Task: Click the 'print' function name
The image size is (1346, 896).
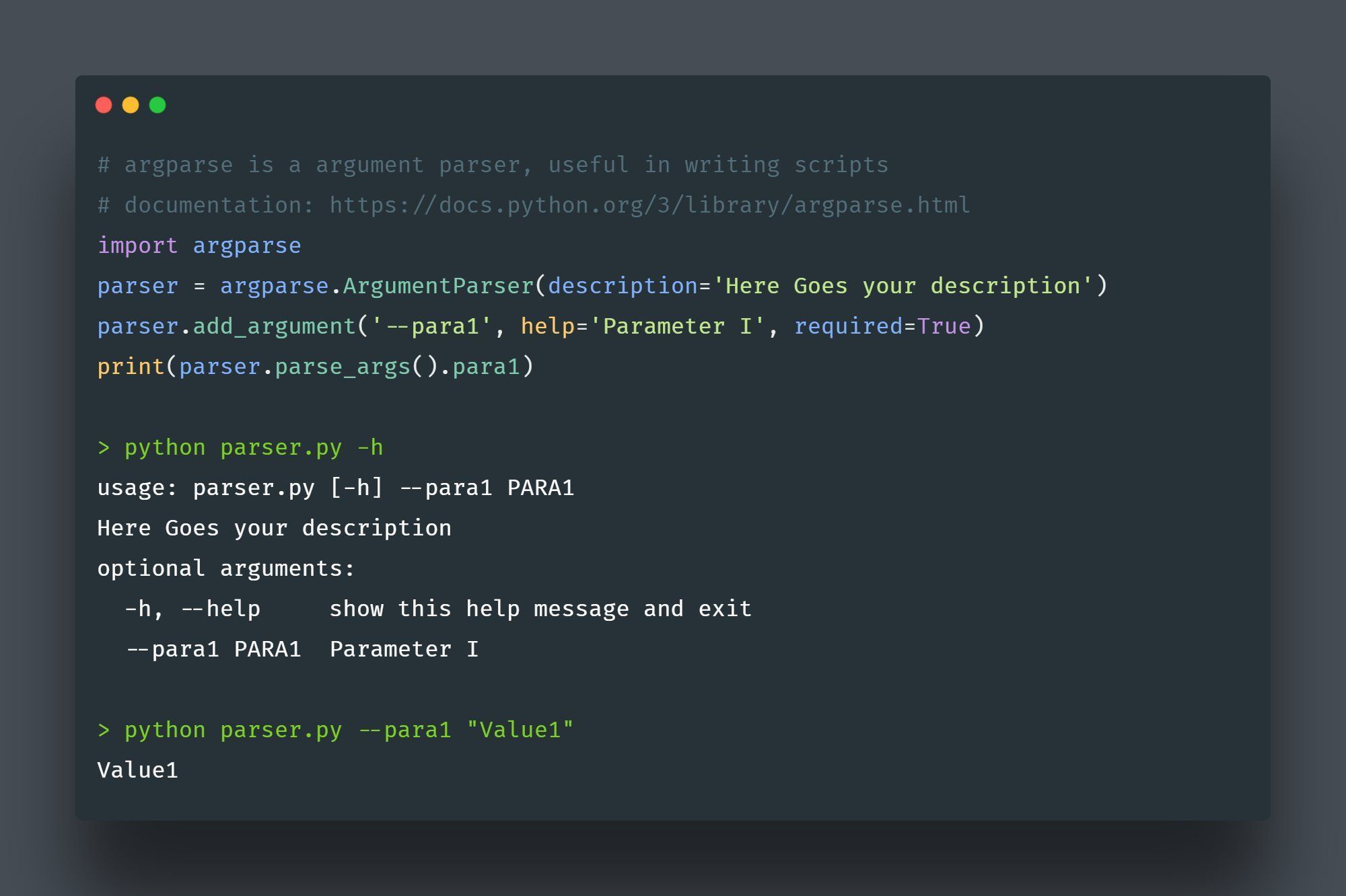Action: [x=131, y=367]
